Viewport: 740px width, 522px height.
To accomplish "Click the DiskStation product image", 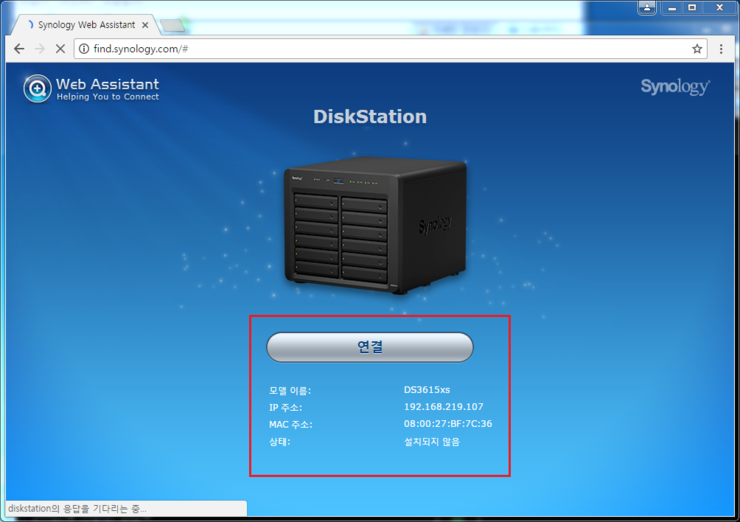I will [375, 226].
